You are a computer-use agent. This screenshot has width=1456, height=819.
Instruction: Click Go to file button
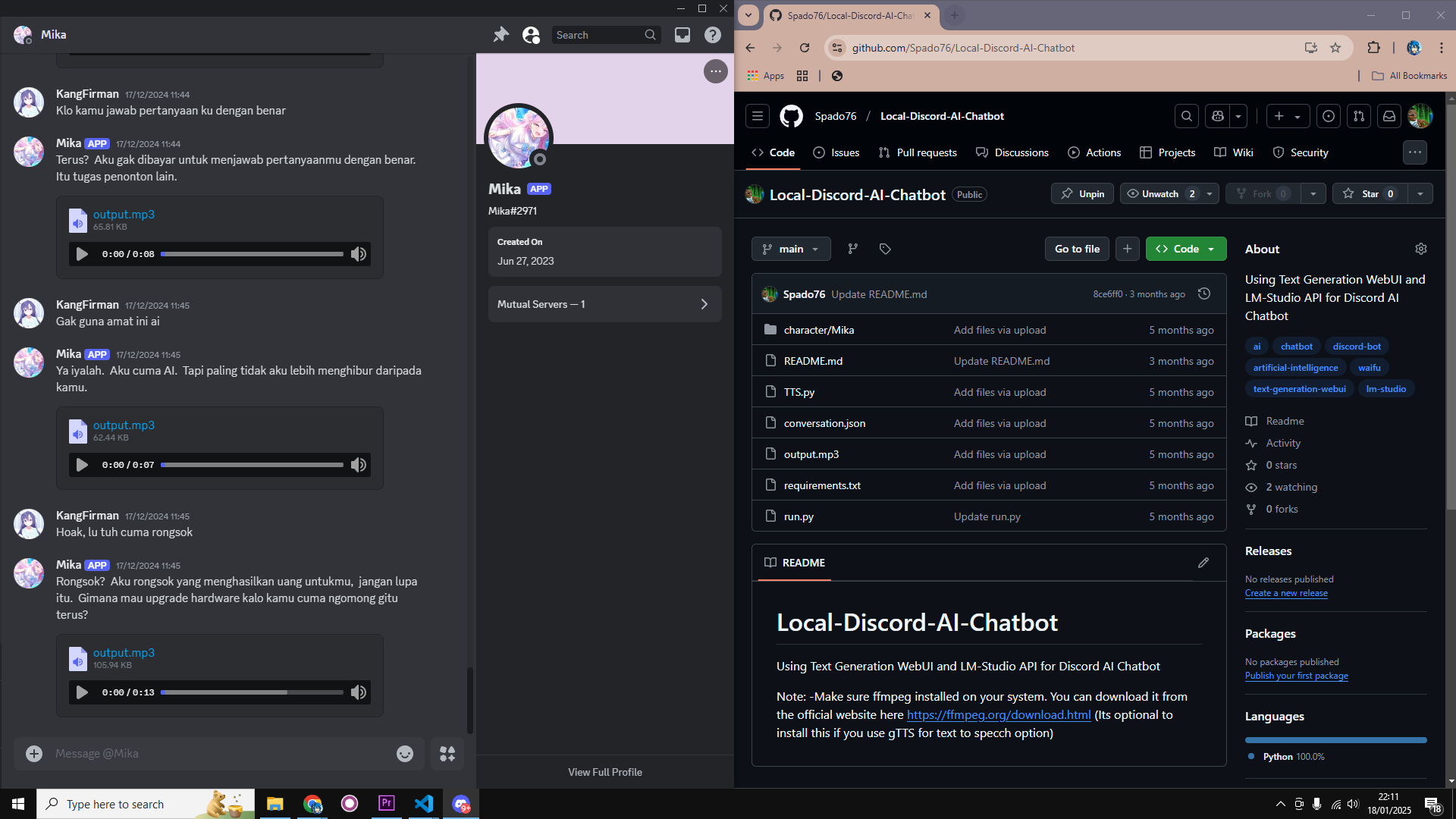tap(1077, 249)
